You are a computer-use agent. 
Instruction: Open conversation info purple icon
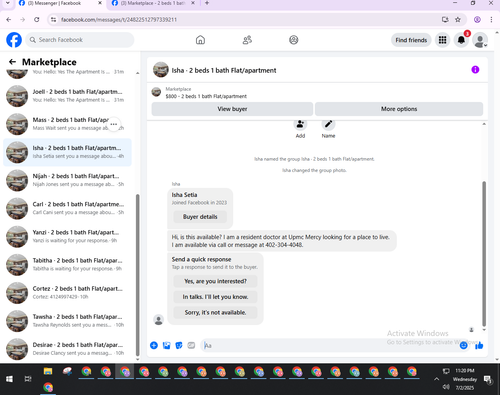(475, 70)
